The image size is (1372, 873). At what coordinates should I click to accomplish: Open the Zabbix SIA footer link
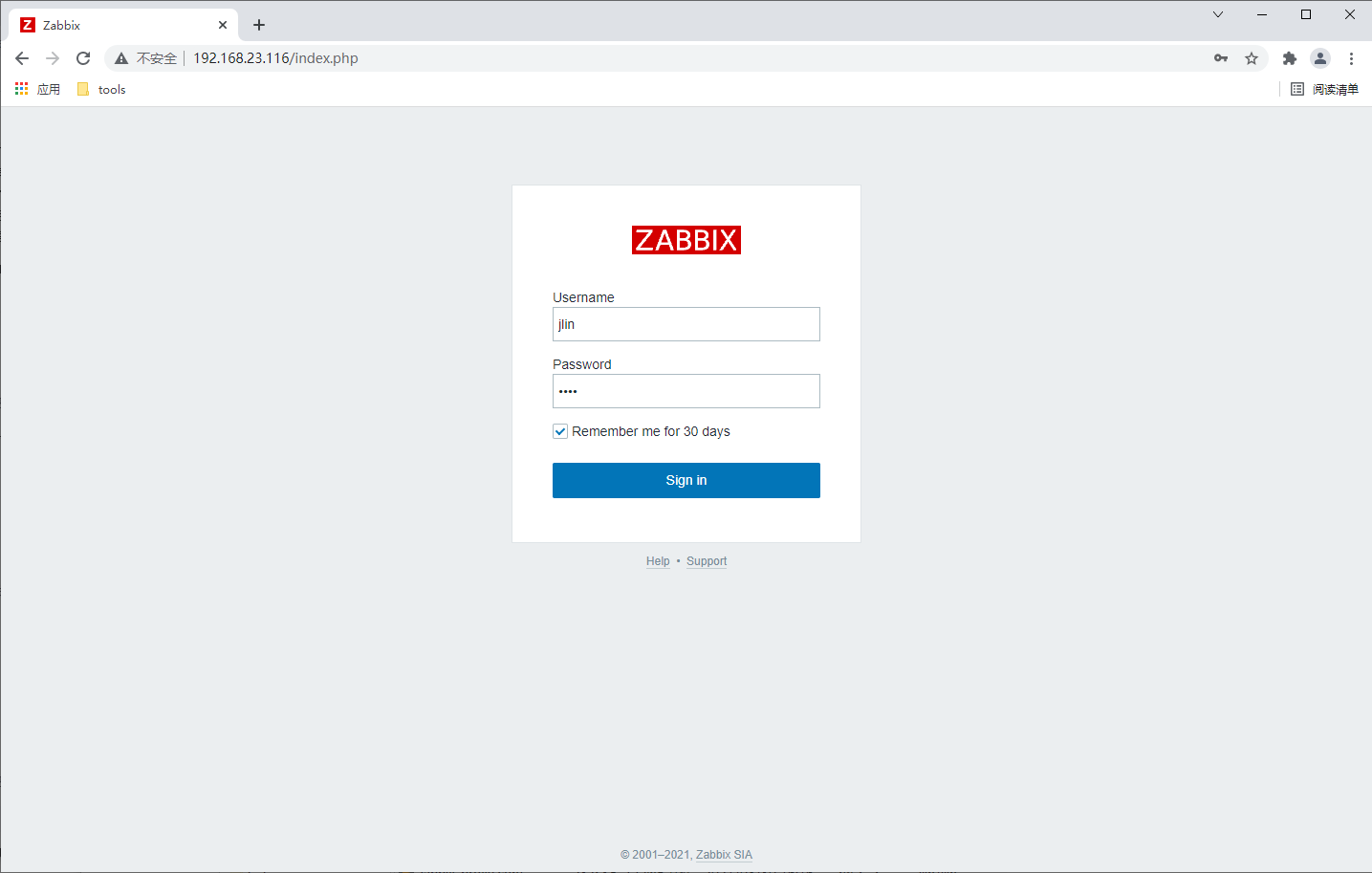point(724,855)
